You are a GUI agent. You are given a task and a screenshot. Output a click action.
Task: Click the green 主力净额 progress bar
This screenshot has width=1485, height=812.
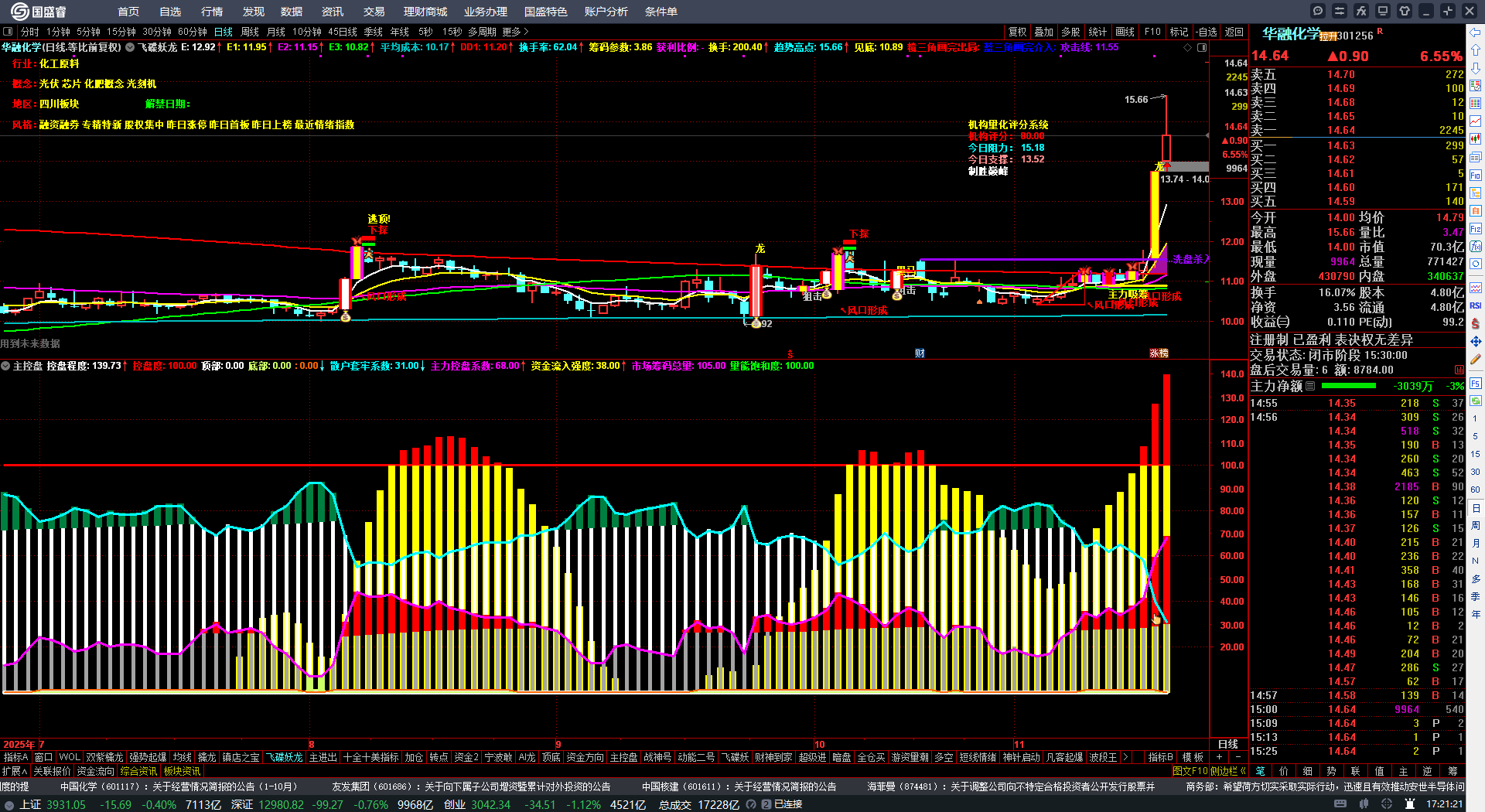(x=1349, y=386)
